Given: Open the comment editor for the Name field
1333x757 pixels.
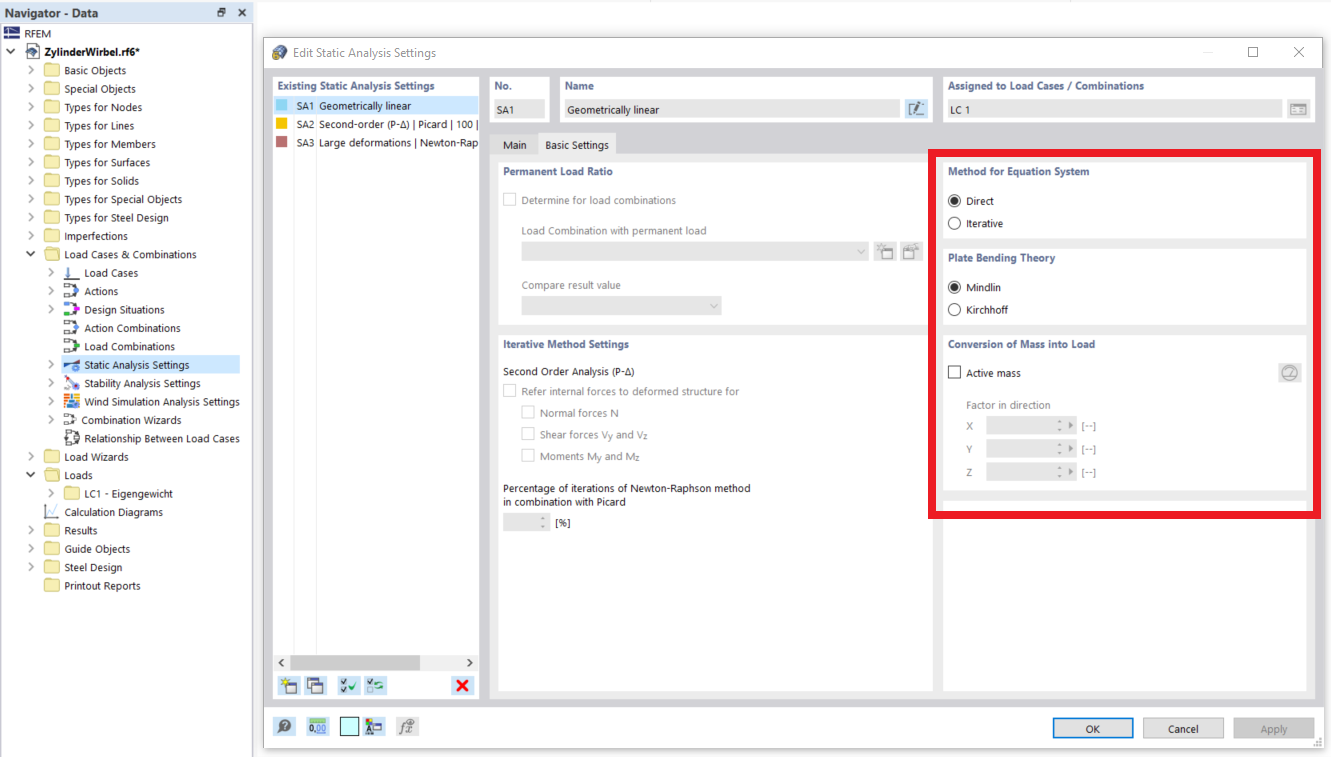Looking at the screenshot, I should (916, 109).
